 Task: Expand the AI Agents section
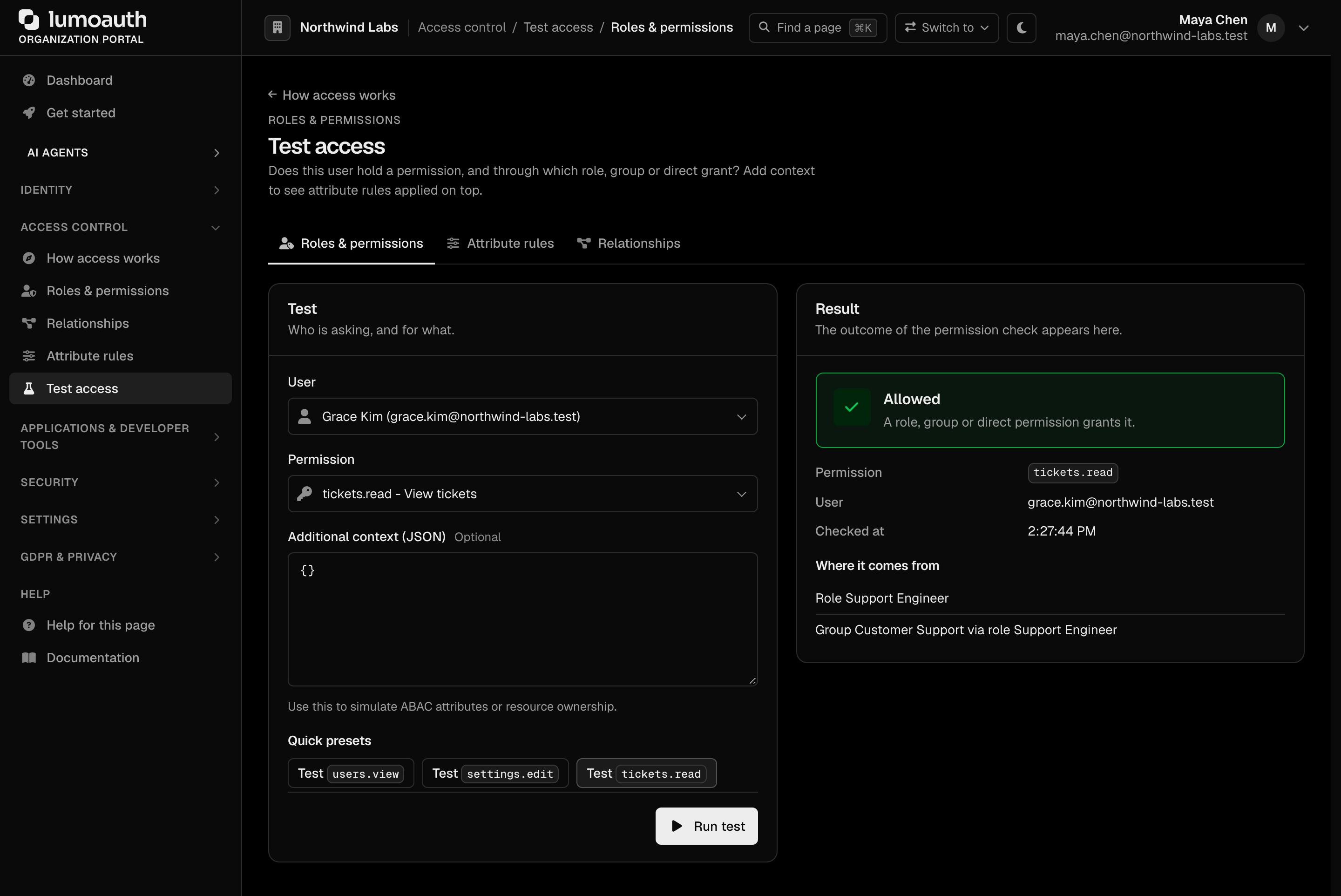point(121,153)
